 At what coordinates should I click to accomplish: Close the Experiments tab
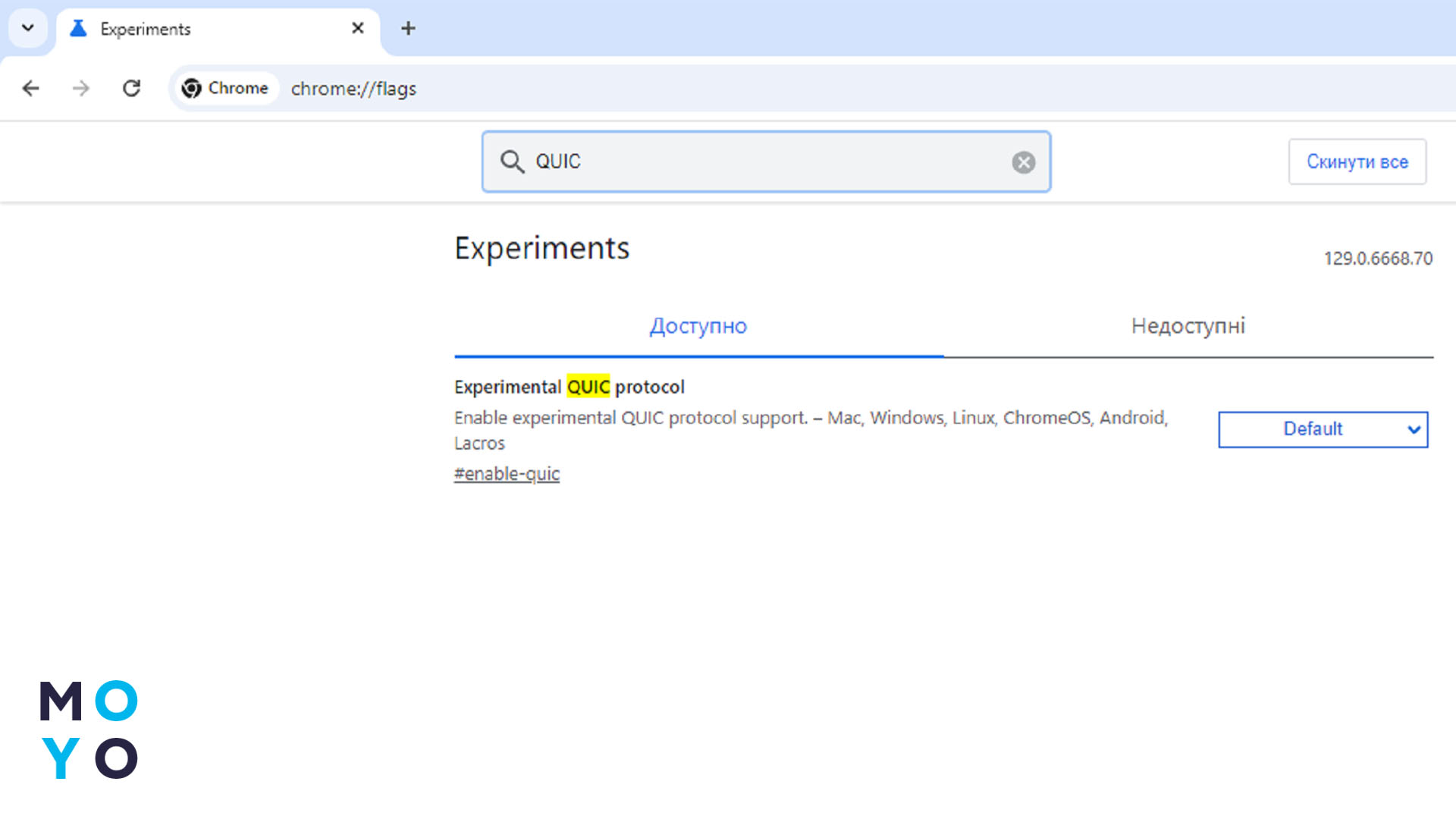tap(358, 29)
